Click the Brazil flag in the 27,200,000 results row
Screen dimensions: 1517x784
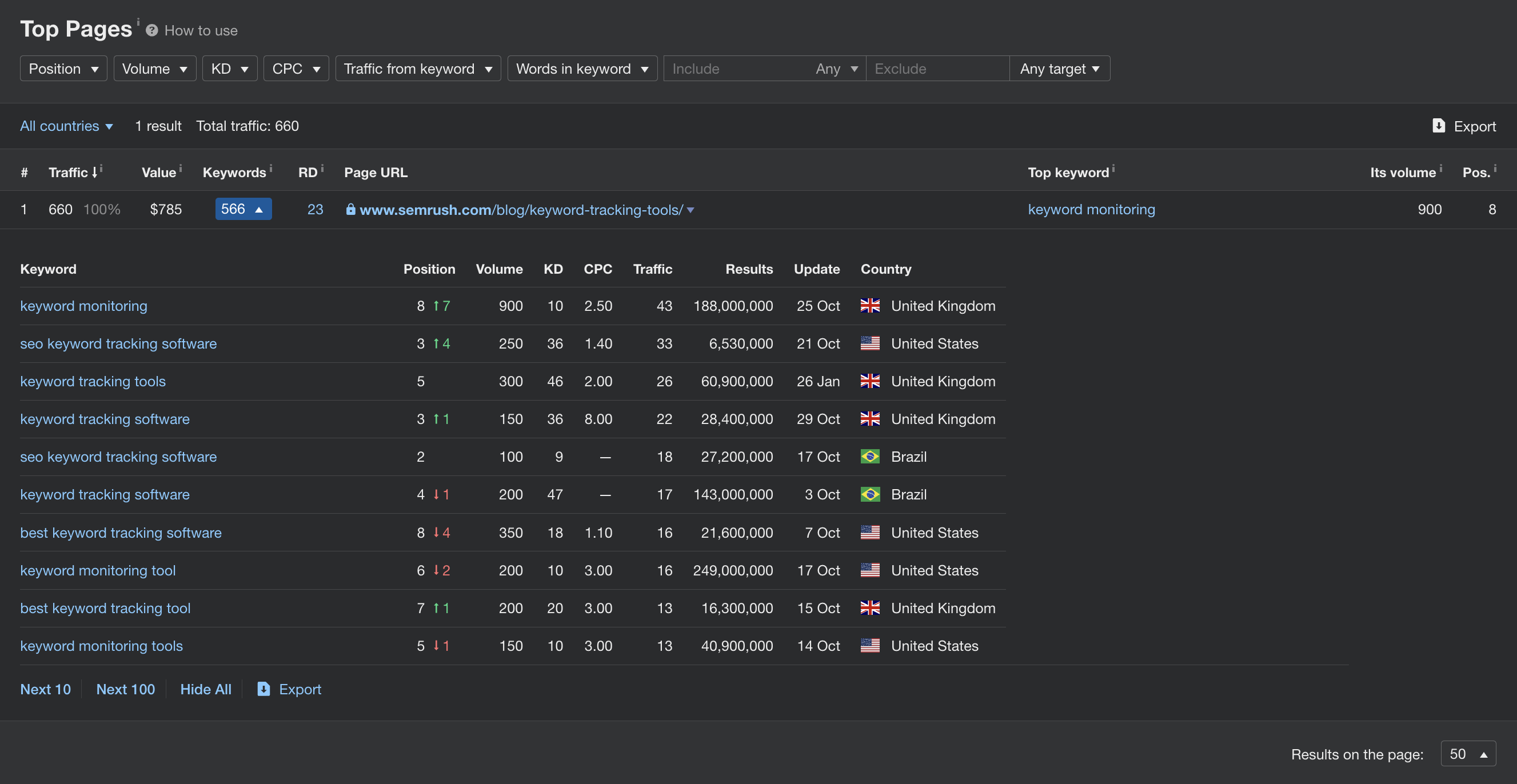870,456
